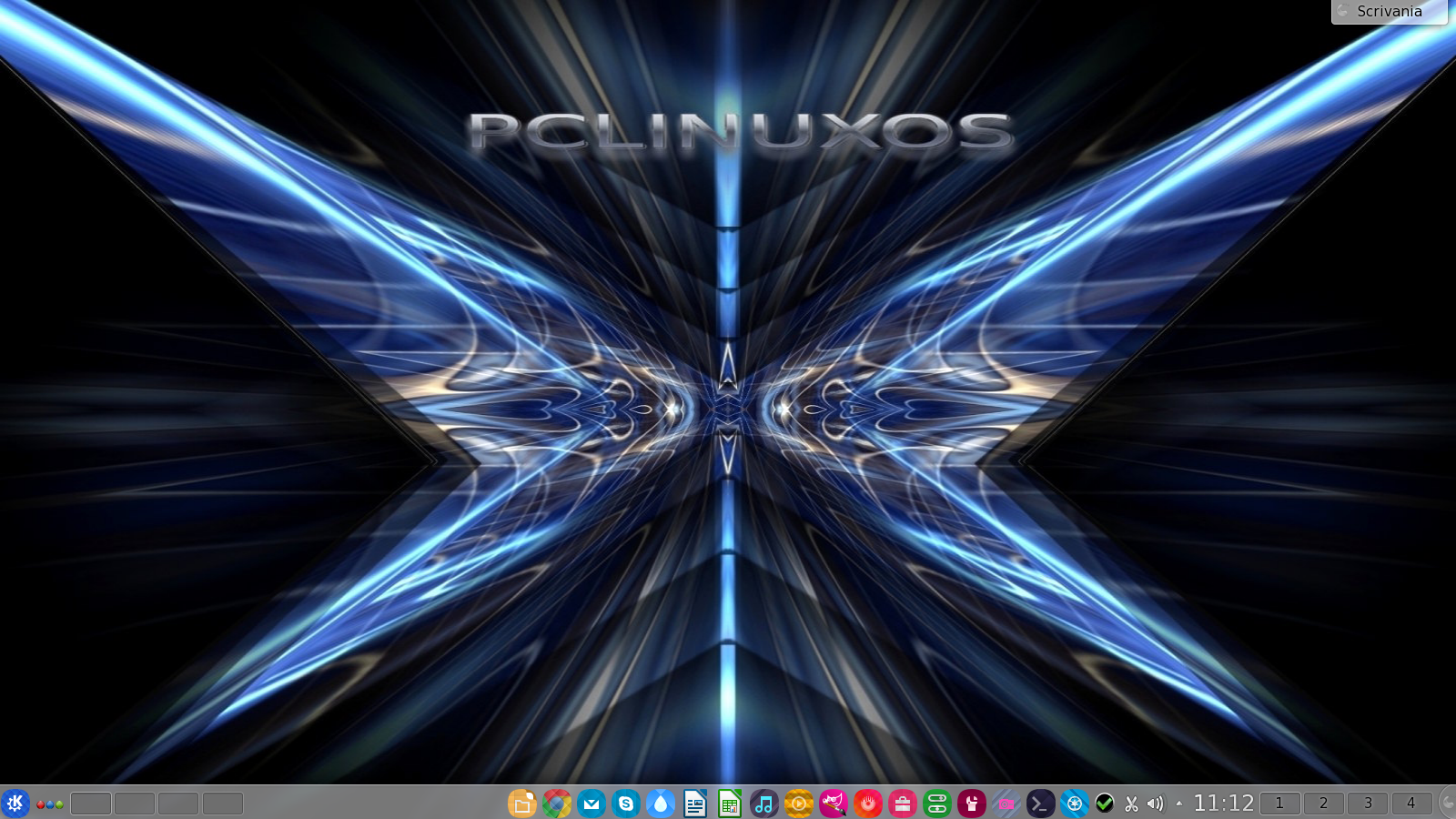This screenshot has height=819, width=1456.
Task: Switch to virtual desktop 4
Action: (1411, 804)
